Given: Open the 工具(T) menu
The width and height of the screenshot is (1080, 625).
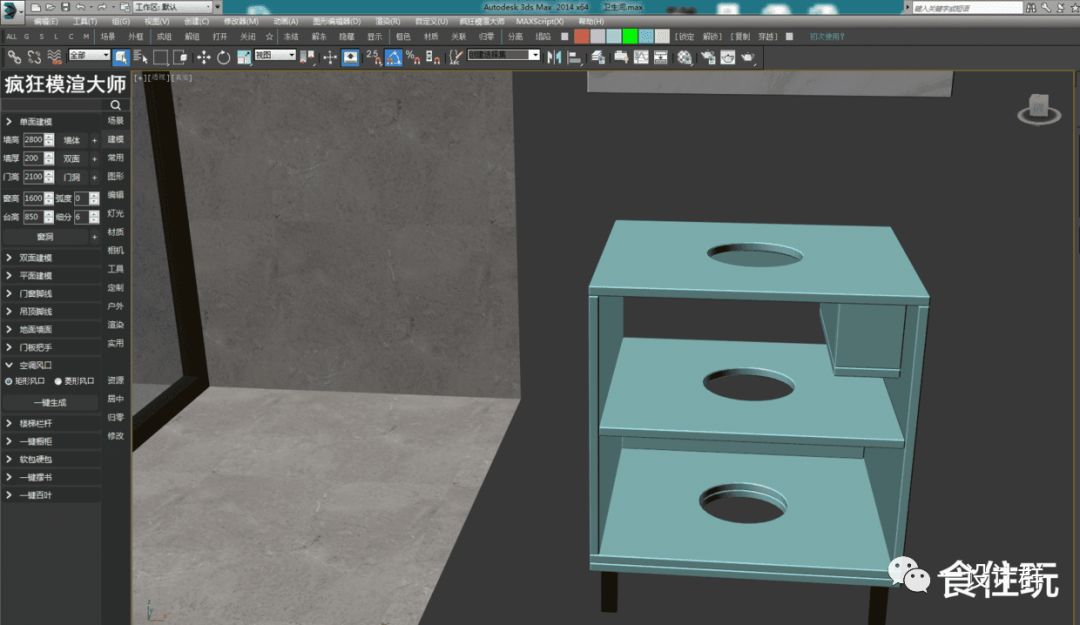Looking at the screenshot, I should point(85,21).
